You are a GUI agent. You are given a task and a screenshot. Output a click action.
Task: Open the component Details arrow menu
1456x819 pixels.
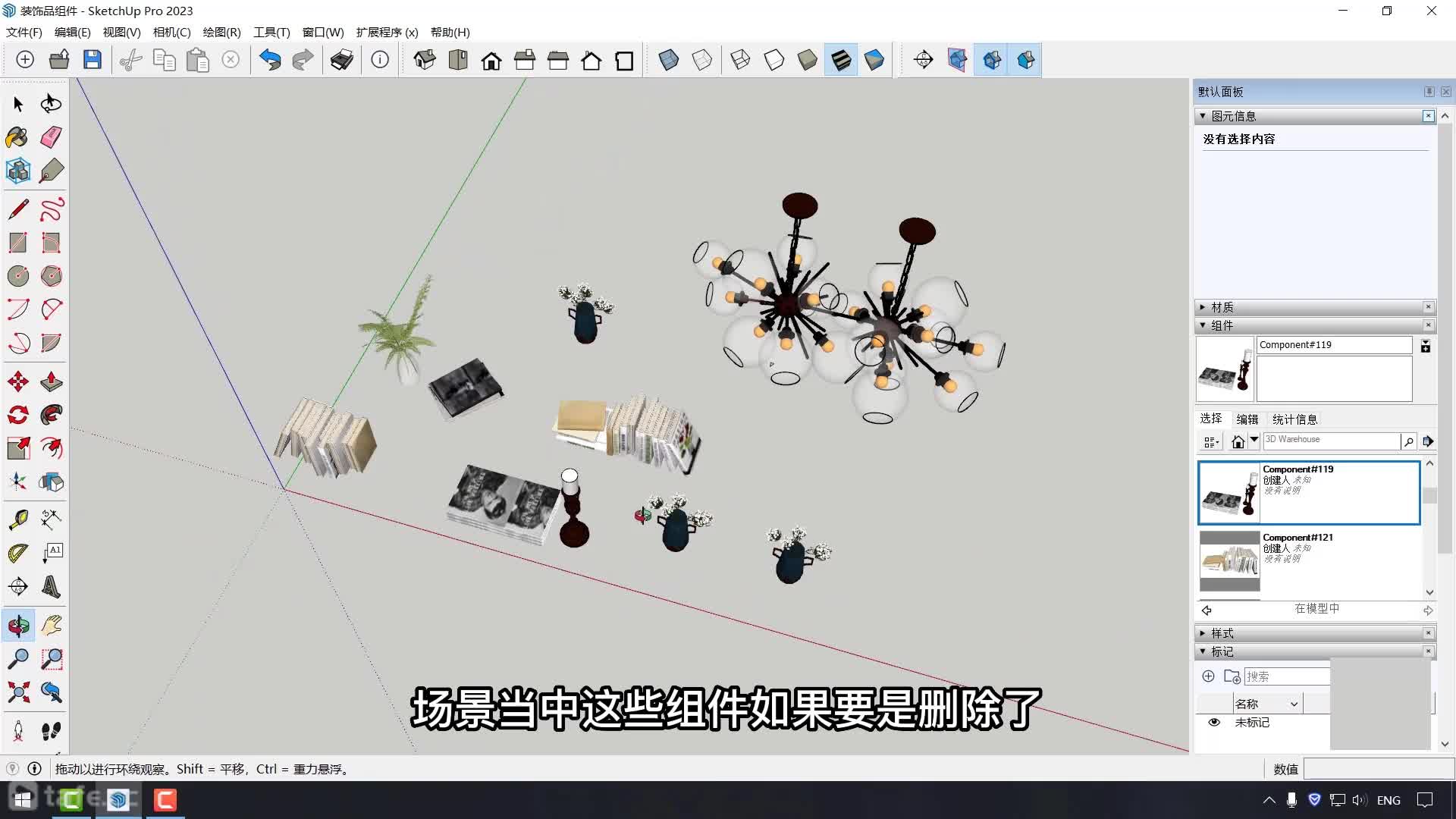coord(1428,441)
